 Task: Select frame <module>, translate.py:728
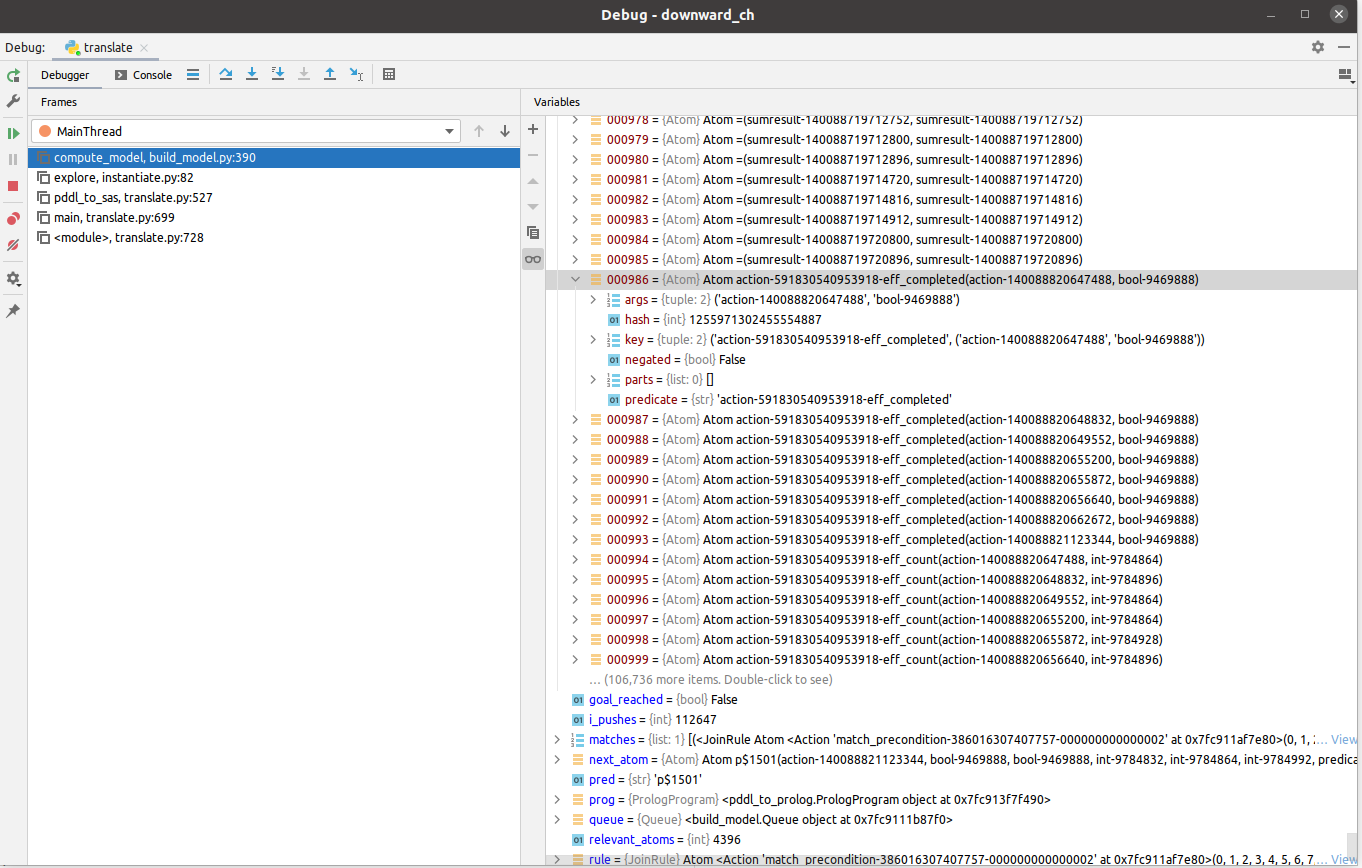[274, 238]
